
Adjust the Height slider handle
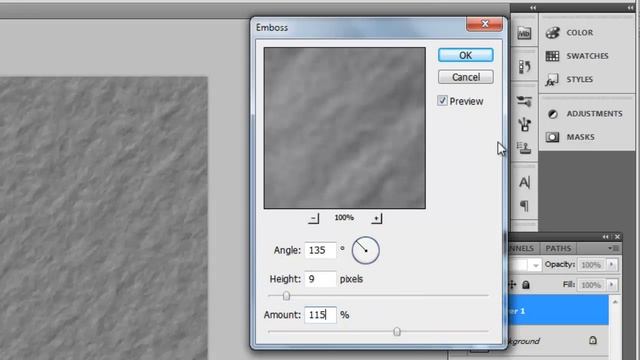[286, 296]
